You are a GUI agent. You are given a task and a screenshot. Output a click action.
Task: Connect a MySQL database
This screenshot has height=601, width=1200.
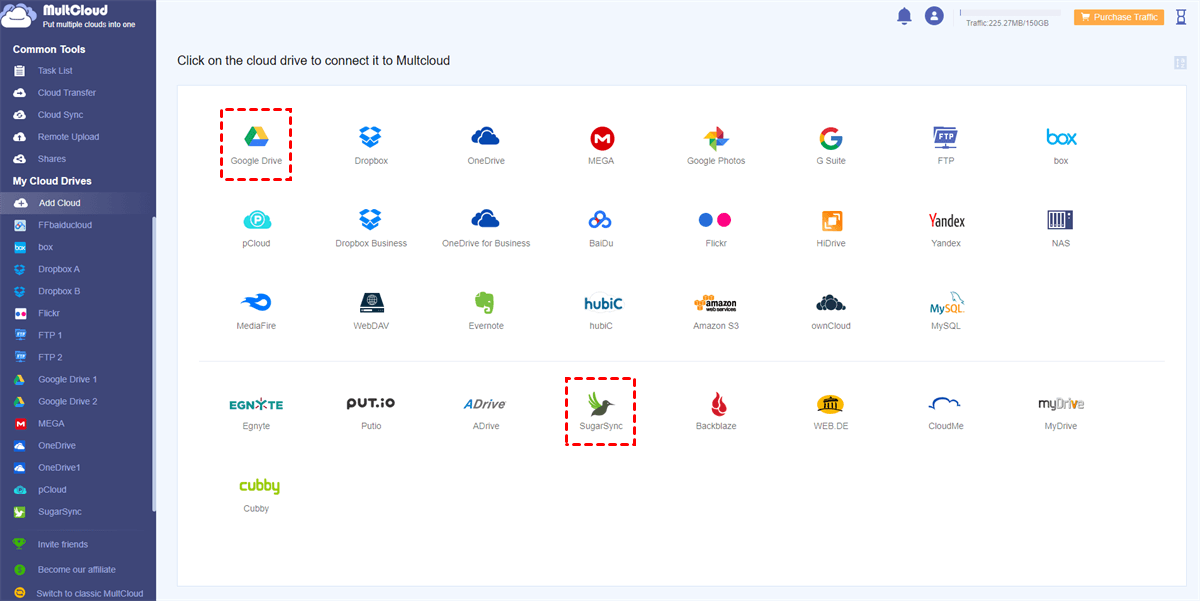[946, 311]
